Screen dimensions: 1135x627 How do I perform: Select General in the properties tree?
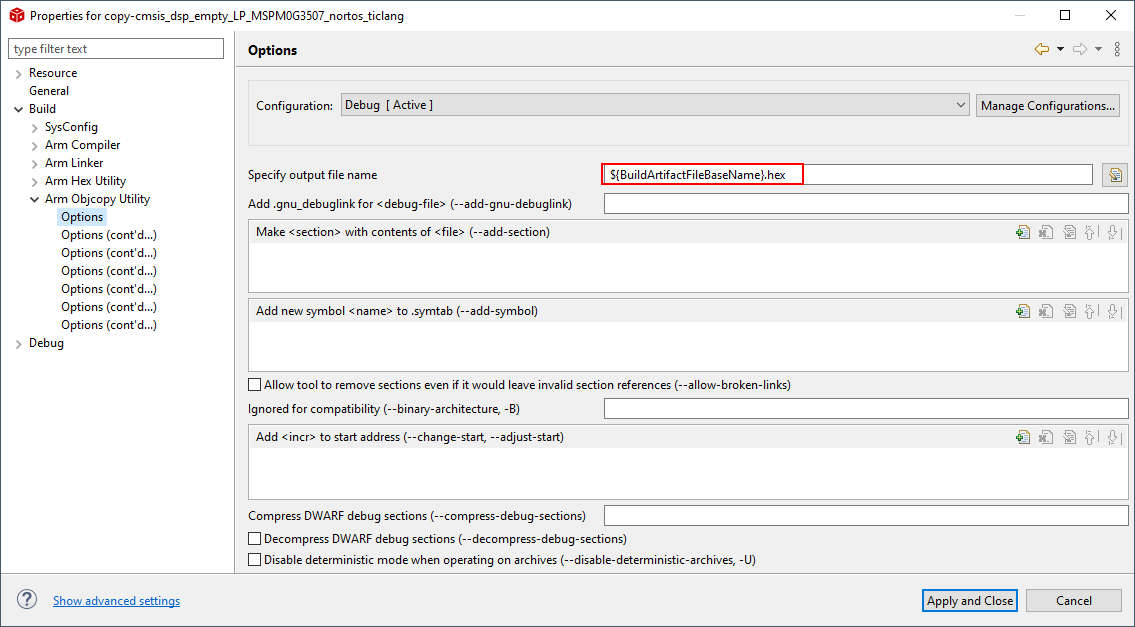pyautogui.click(x=49, y=91)
